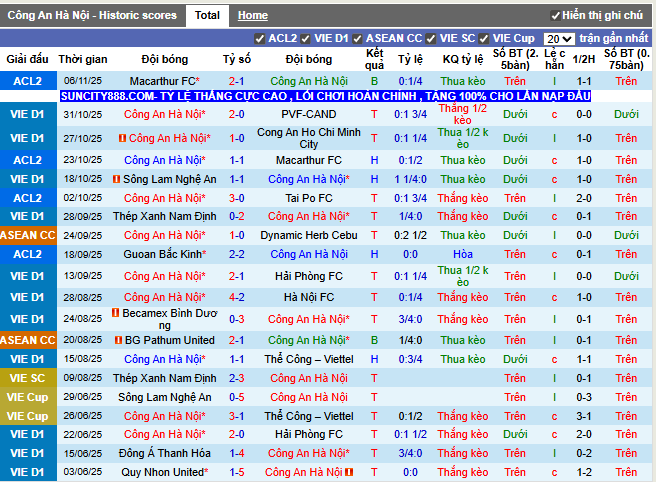Click odds 0:2 1/2 on Dynamic Herb Cebu row
The width and height of the screenshot is (656, 482).
click(x=410, y=235)
